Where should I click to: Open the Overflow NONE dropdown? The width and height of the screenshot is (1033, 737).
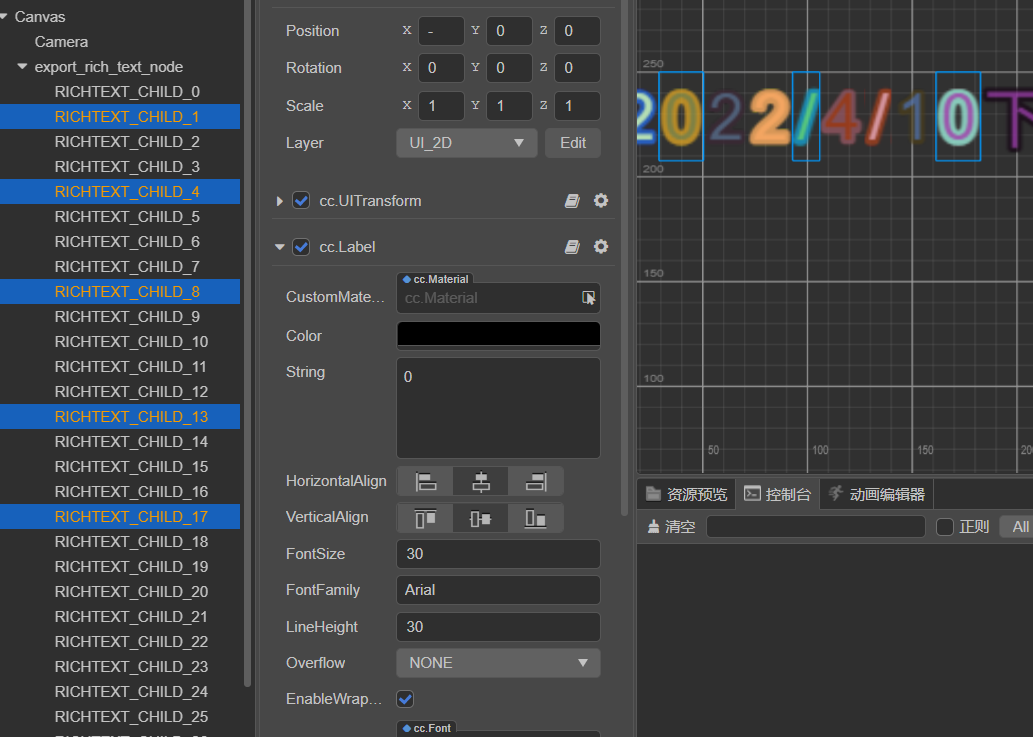click(x=498, y=663)
